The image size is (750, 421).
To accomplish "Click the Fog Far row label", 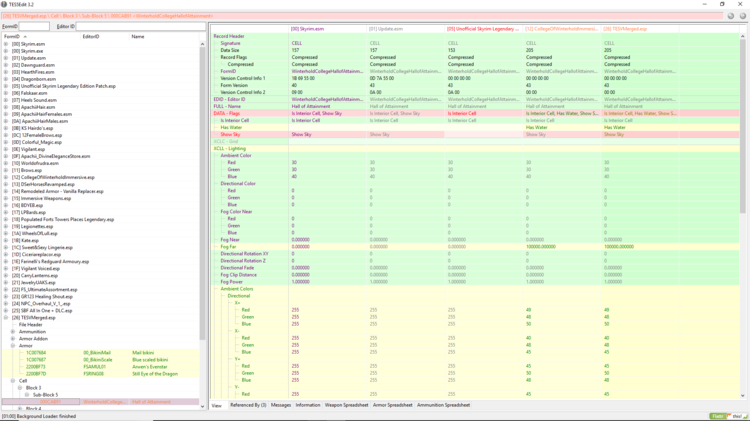I will pyautogui.click(x=228, y=247).
